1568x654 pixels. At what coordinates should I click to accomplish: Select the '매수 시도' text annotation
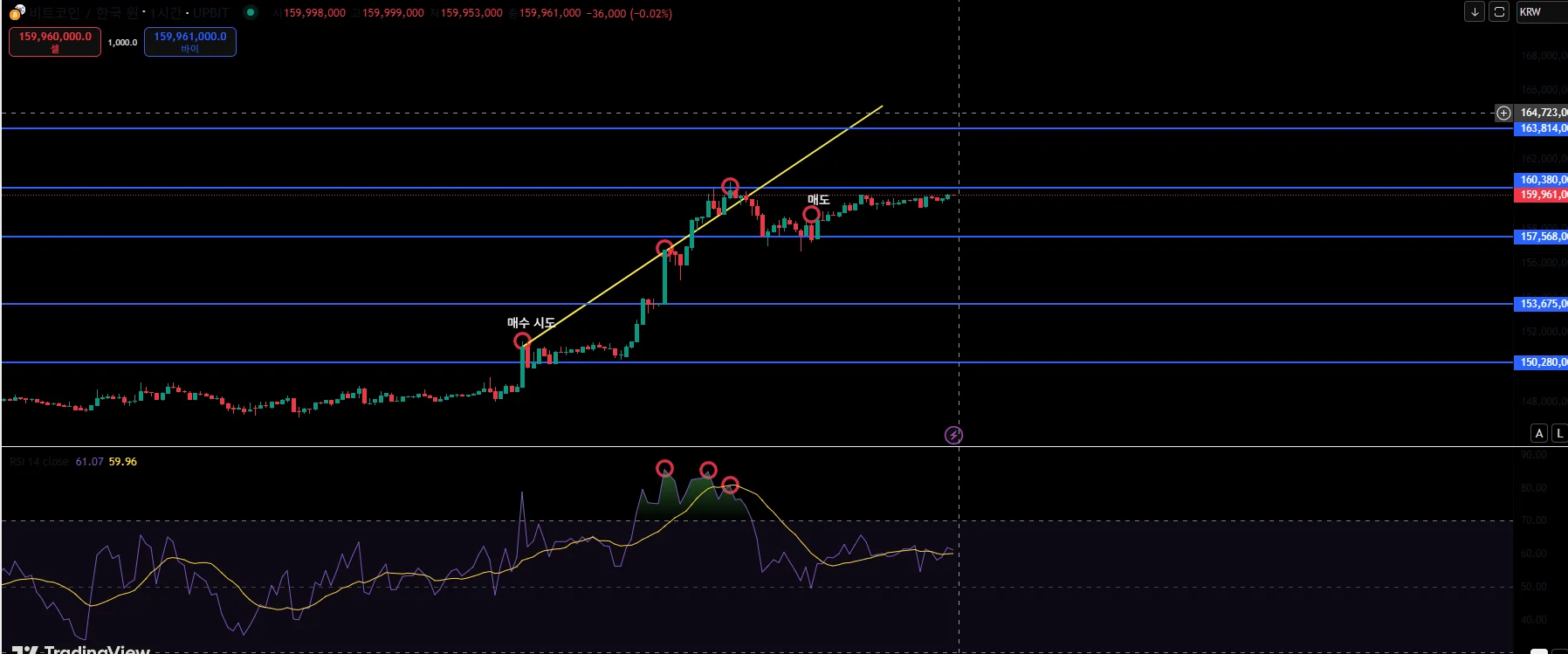pos(531,323)
